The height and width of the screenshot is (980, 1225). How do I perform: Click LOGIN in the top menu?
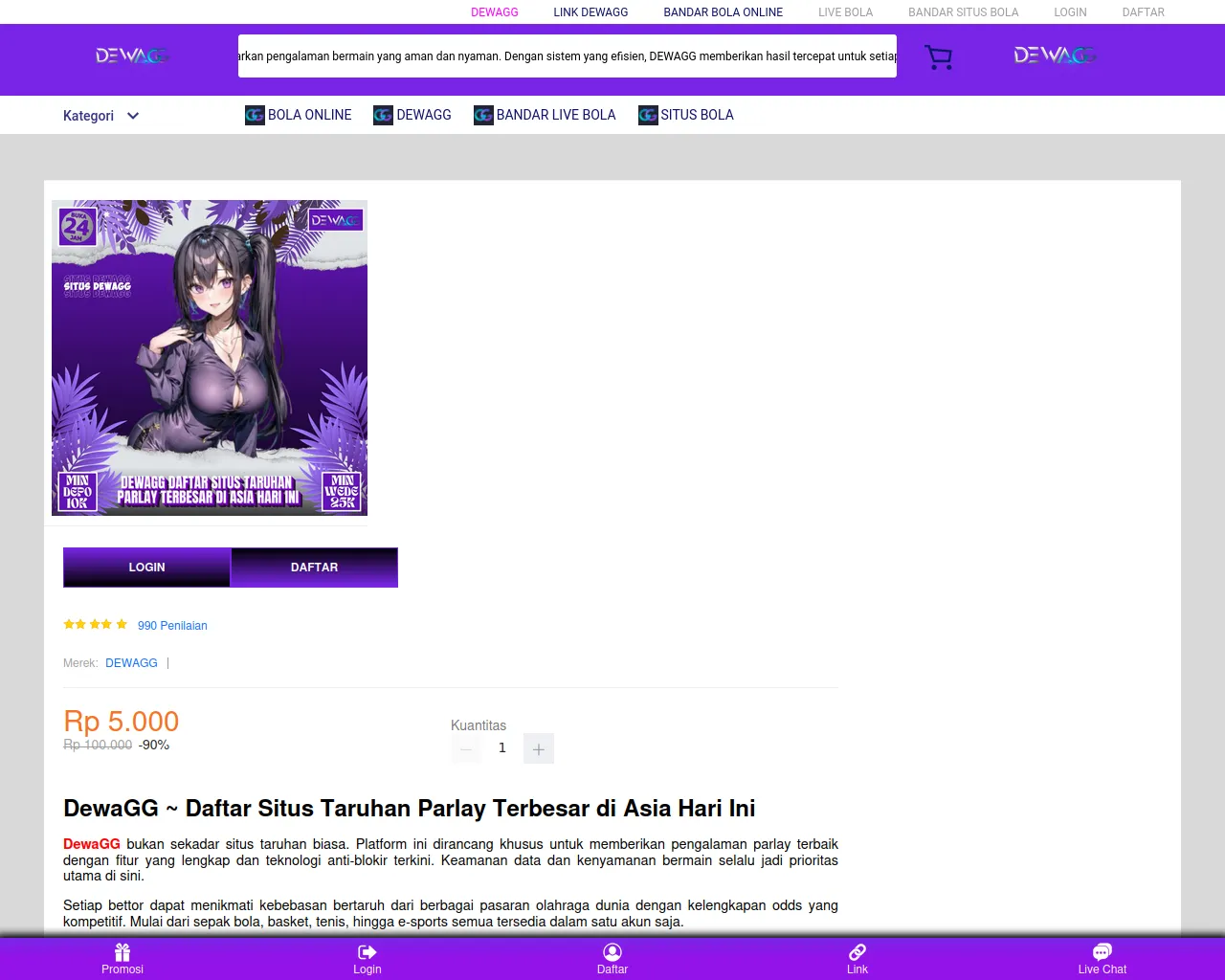coord(1070,12)
